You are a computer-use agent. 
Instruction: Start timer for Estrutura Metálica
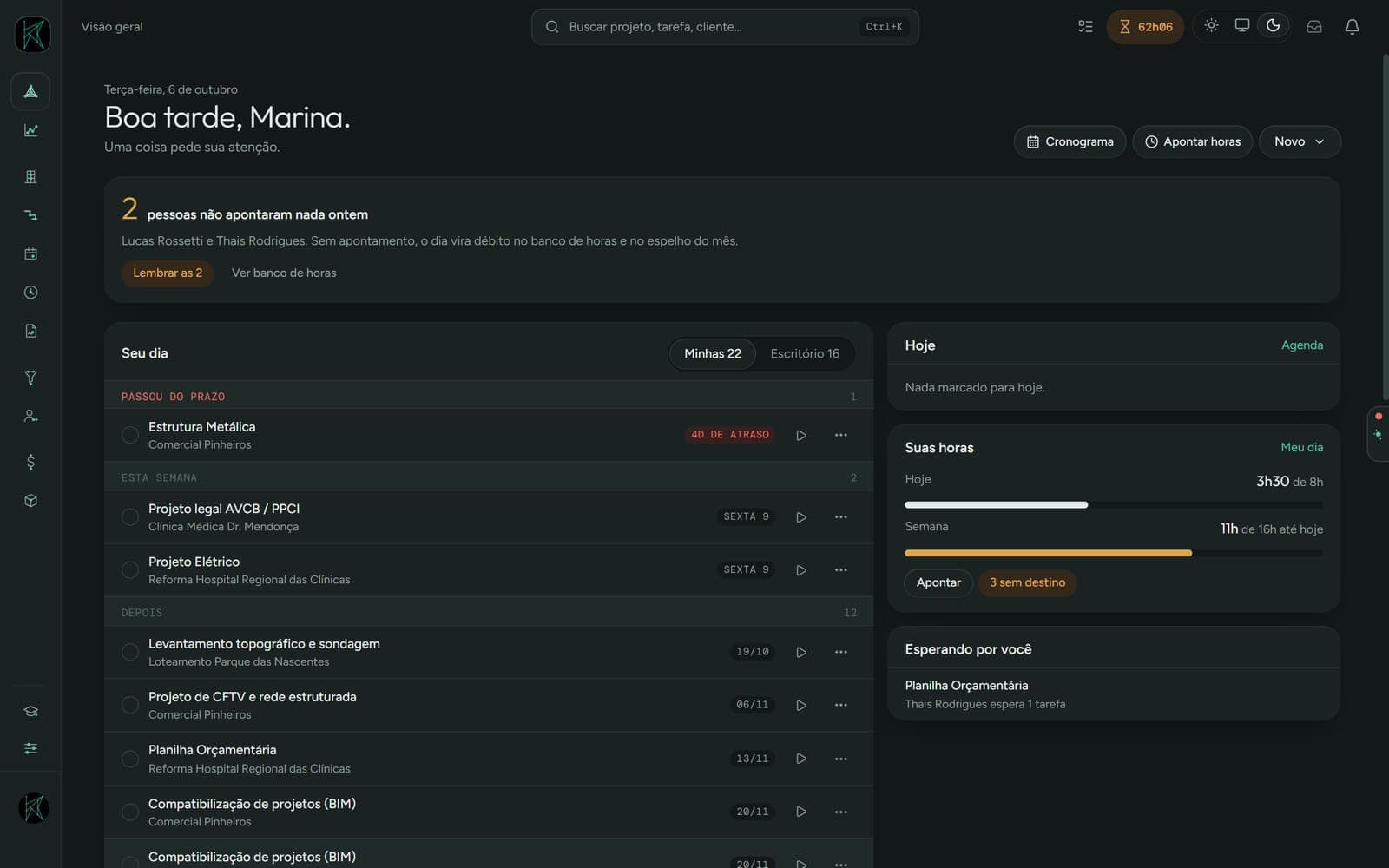click(801, 435)
